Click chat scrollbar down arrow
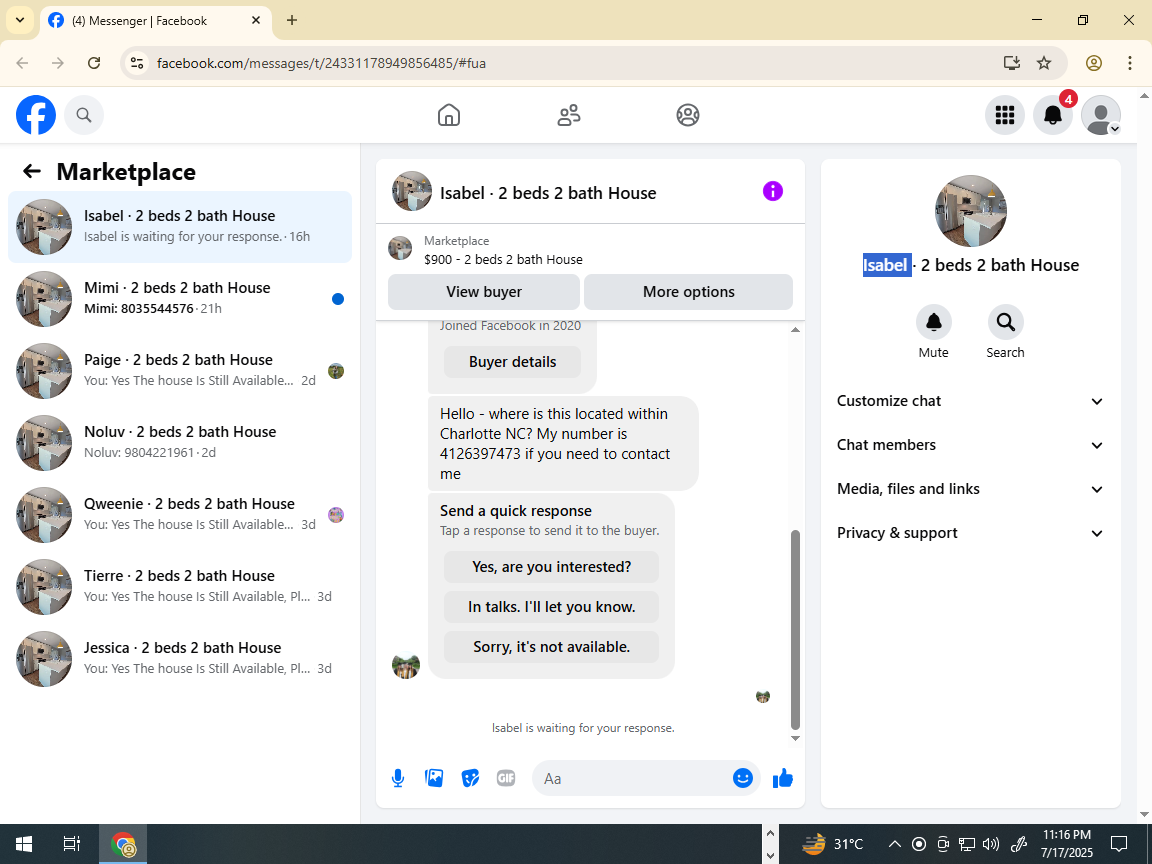 795,738
